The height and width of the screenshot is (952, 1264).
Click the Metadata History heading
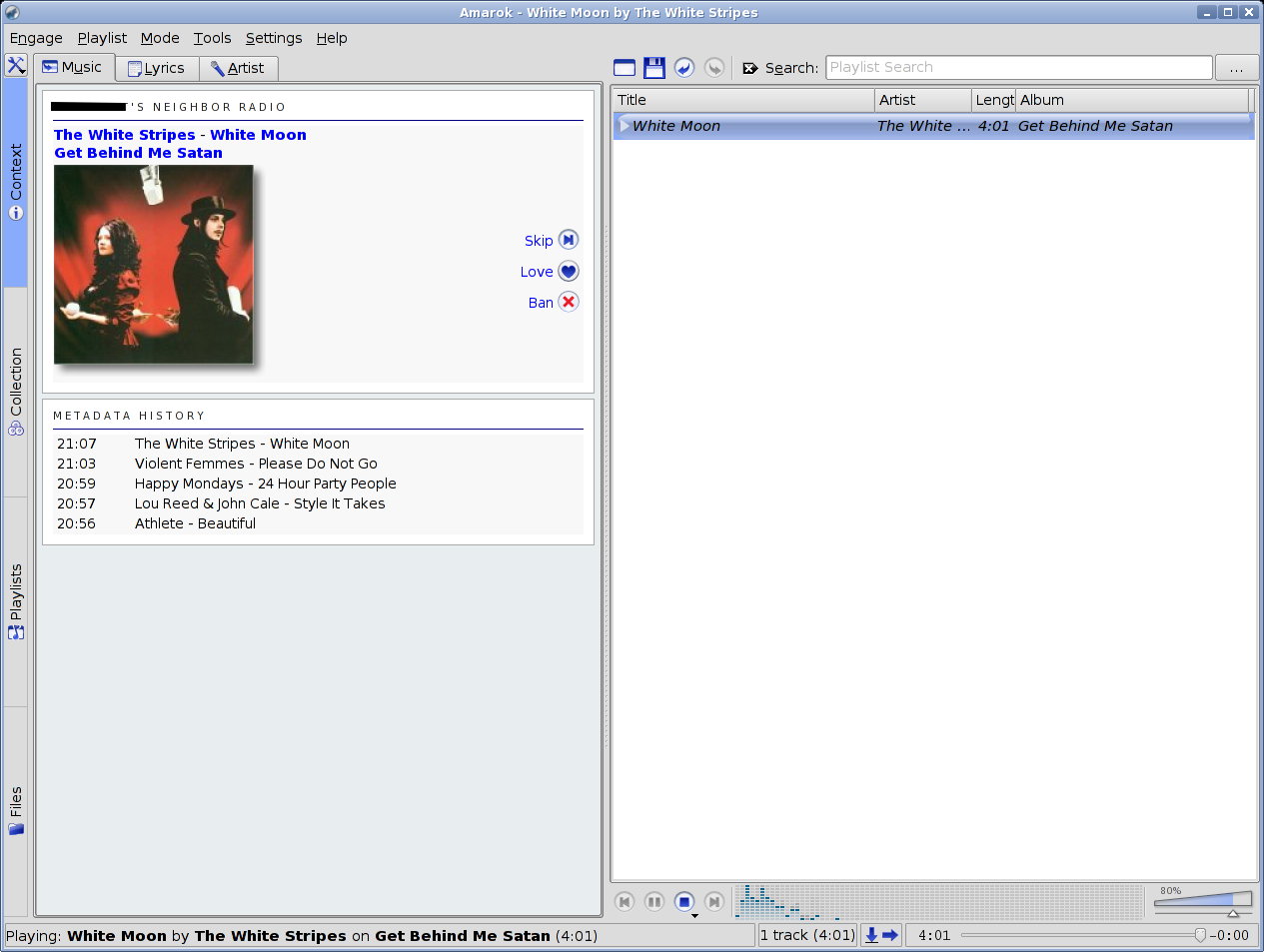pos(129,416)
